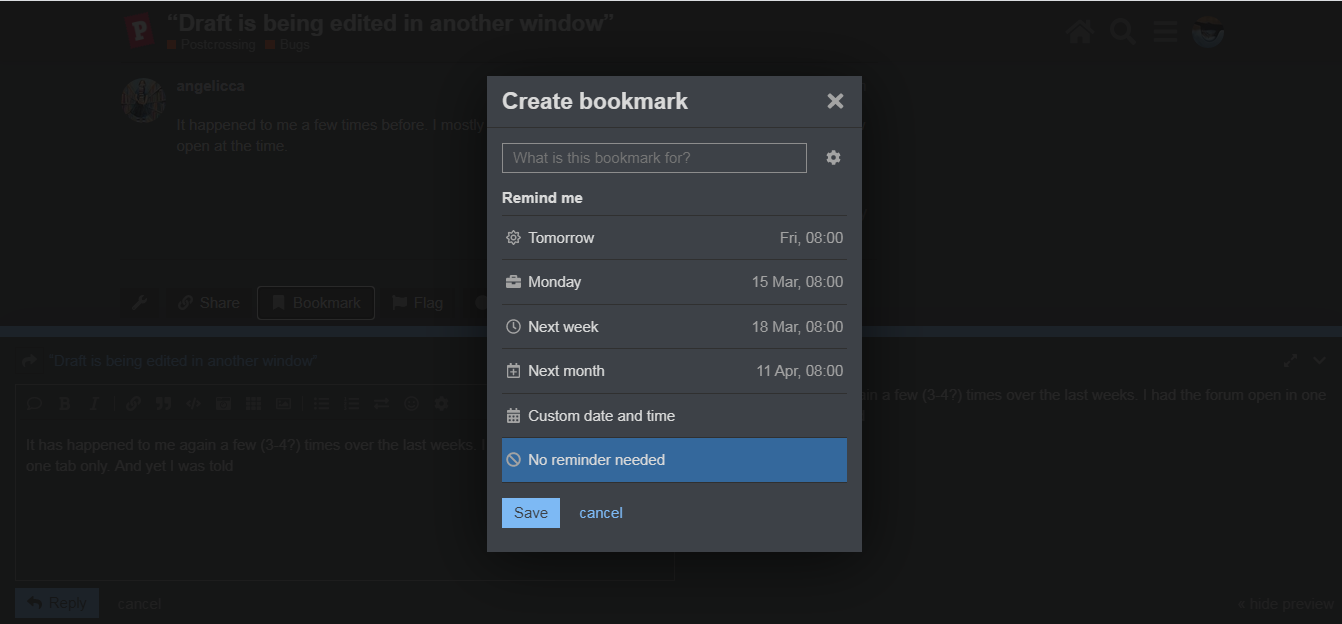
Task: Choose the Next month reminder
Action: click(x=674, y=371)
